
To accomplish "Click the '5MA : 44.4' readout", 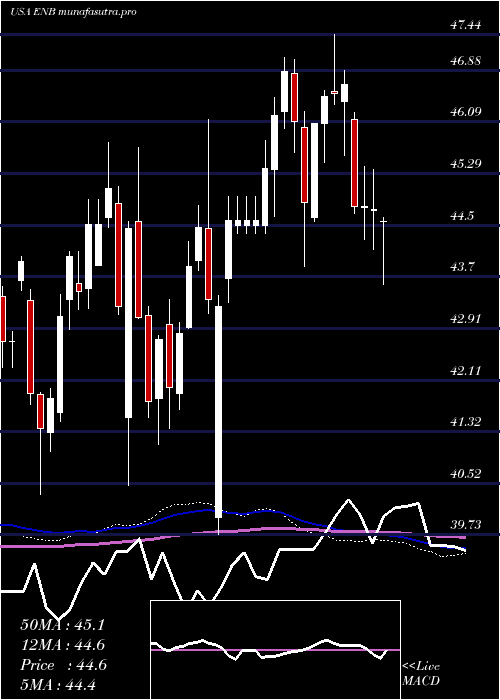I will pos(58,685).
